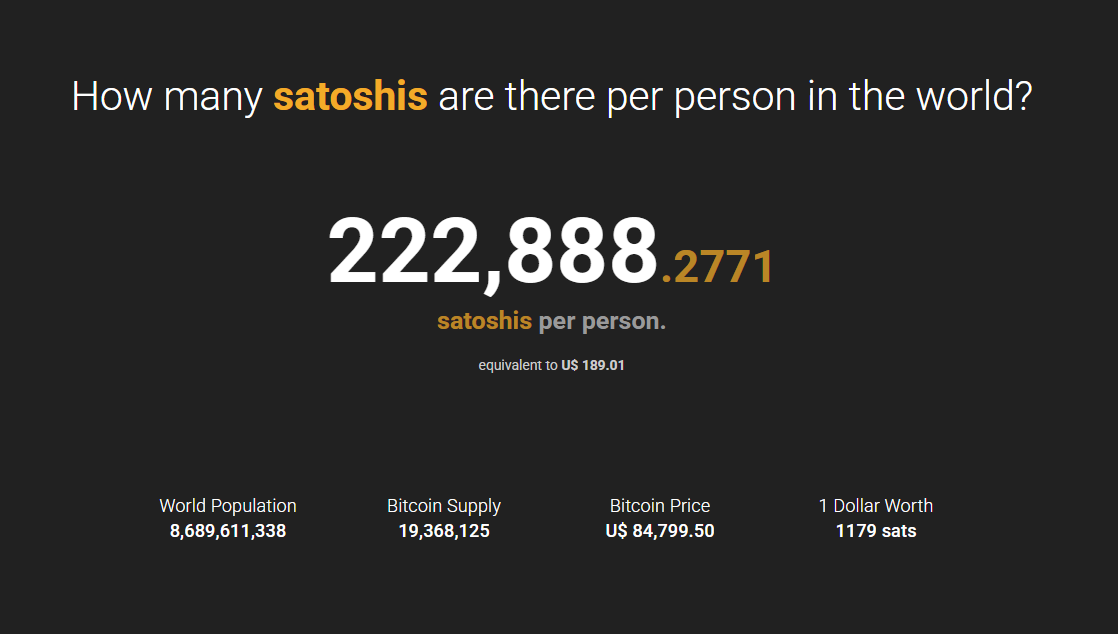1118x634 pixels.
Task: Click "in the" in the headline
Action: pos(856,96)
